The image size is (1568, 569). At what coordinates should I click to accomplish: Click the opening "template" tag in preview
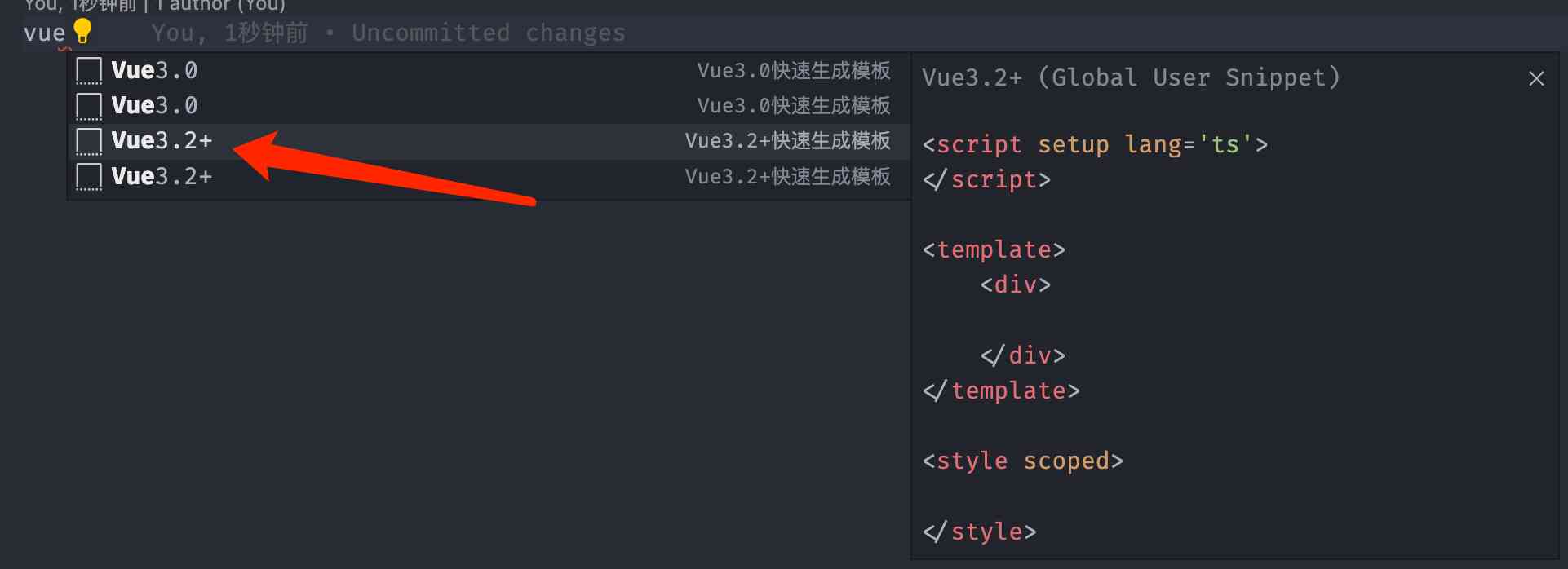pyautogui.click(x=994, y=249)
